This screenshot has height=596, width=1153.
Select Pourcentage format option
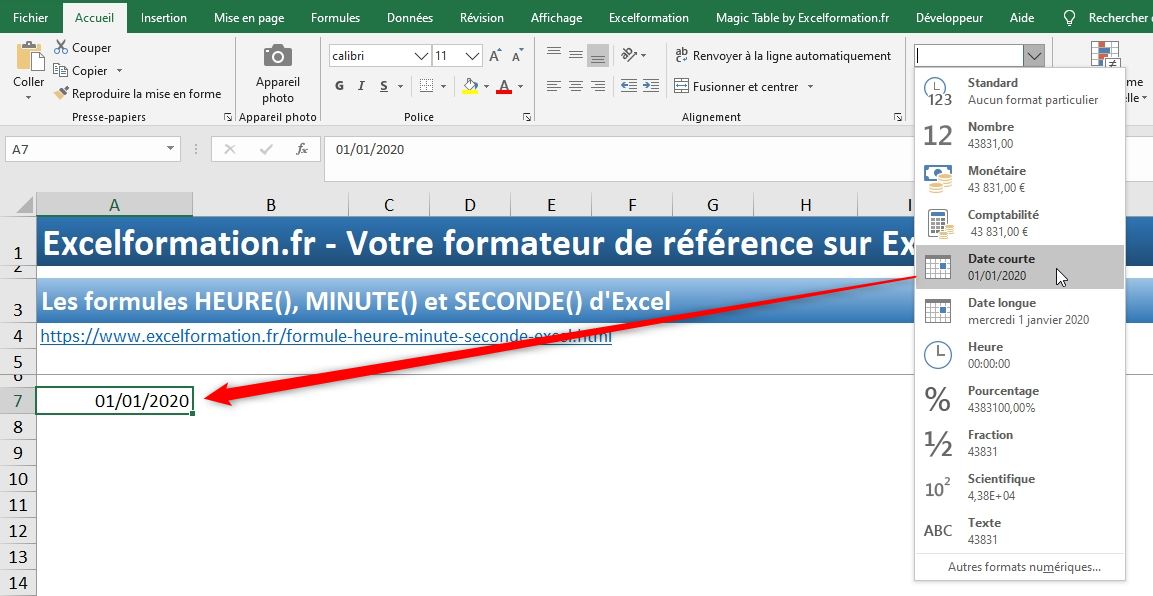pos(1019,399)
